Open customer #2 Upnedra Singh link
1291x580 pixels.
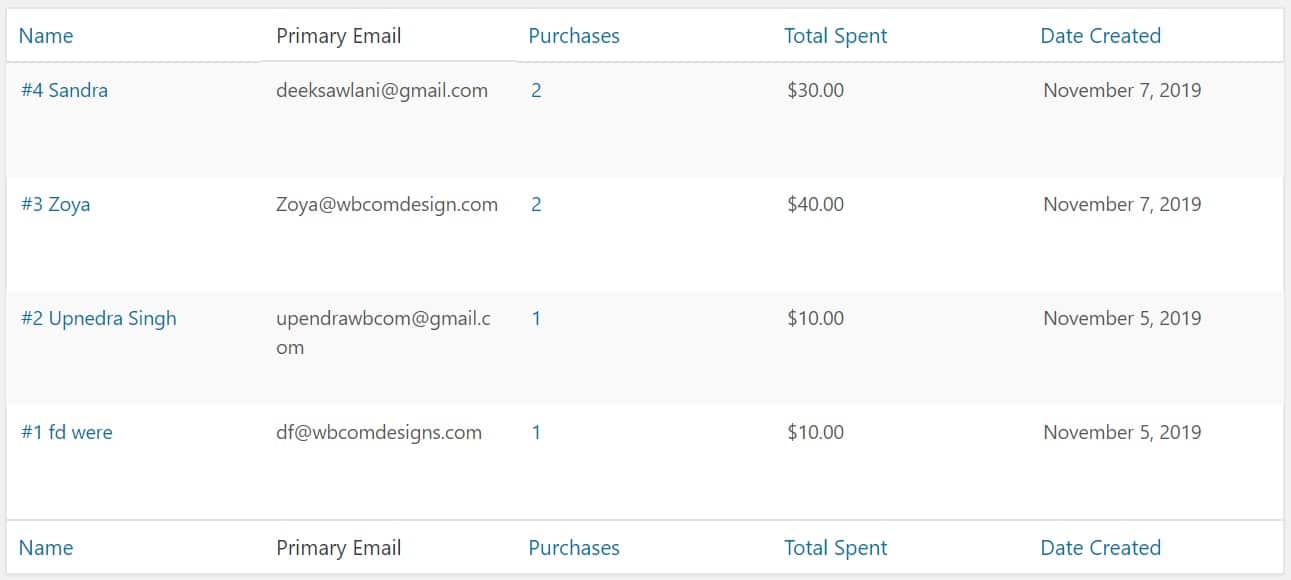click(x=98, y=318)
